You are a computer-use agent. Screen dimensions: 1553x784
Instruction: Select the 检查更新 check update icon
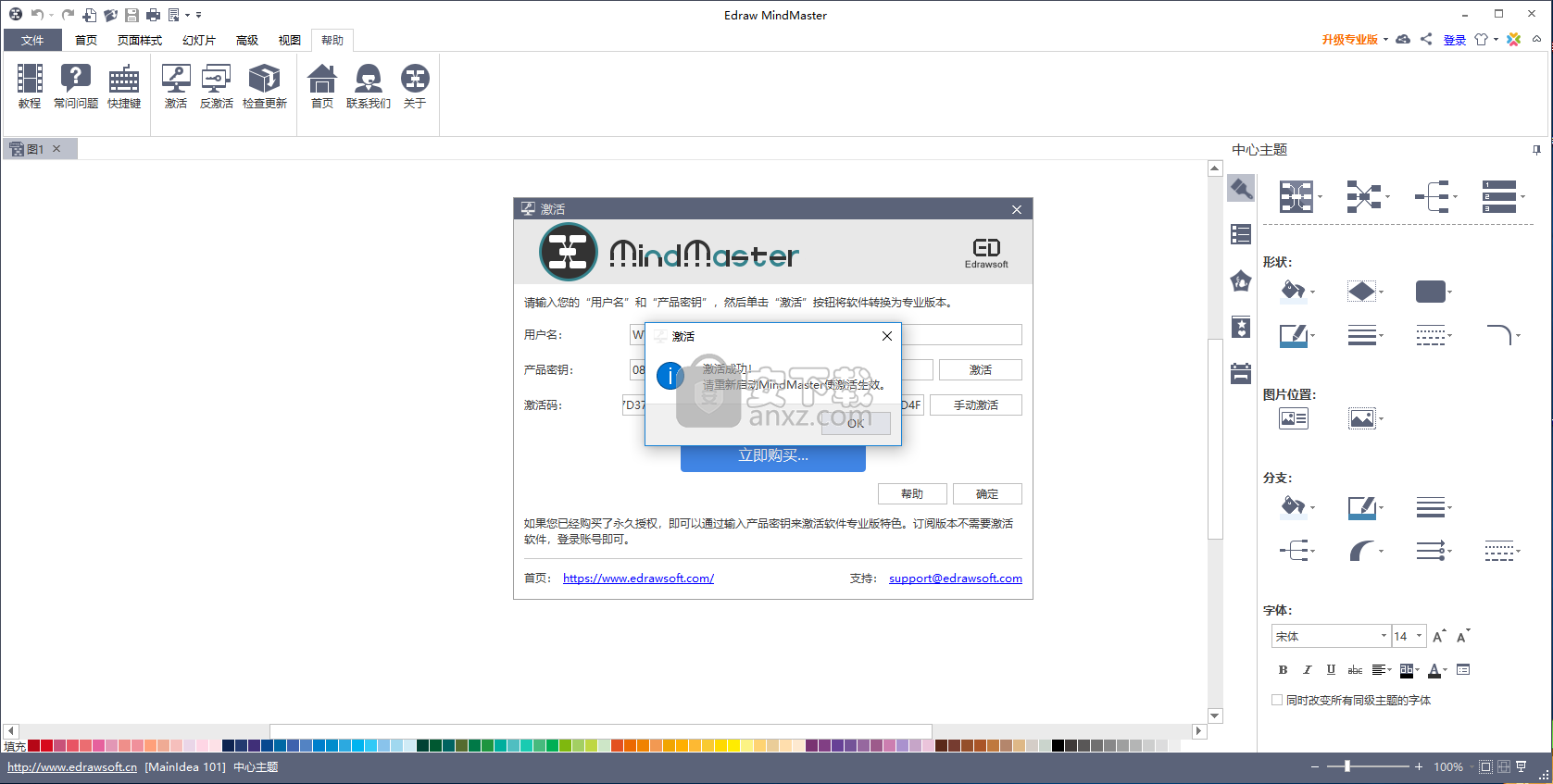pos(265,86)
